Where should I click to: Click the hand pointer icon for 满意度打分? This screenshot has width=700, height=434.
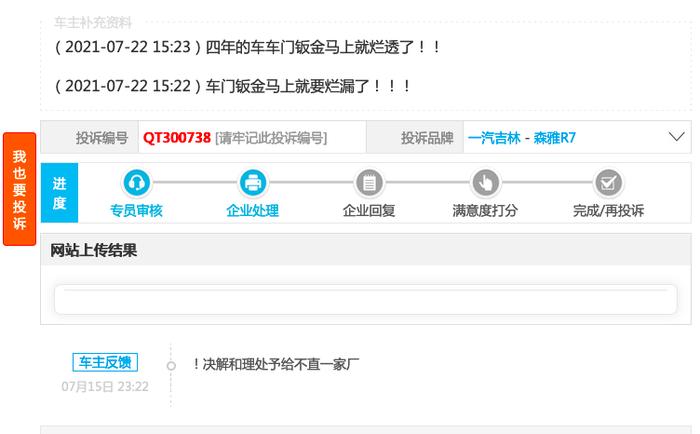click(x=485, y=183)
